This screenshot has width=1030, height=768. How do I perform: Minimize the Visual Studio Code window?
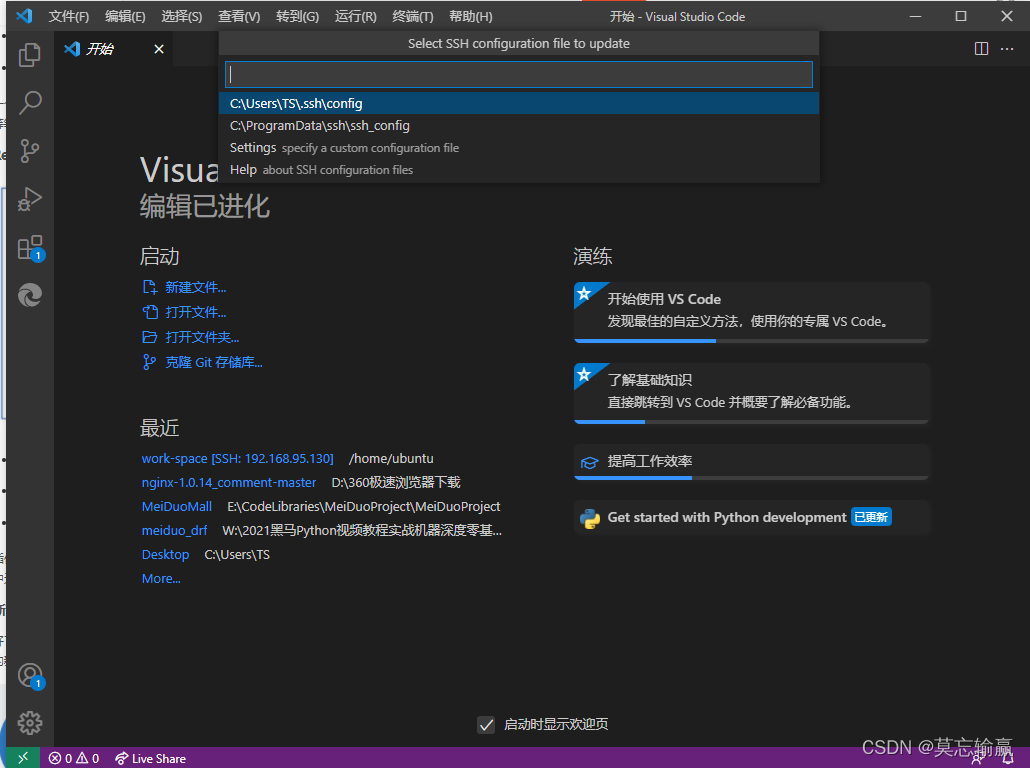[x=915, y=16]
